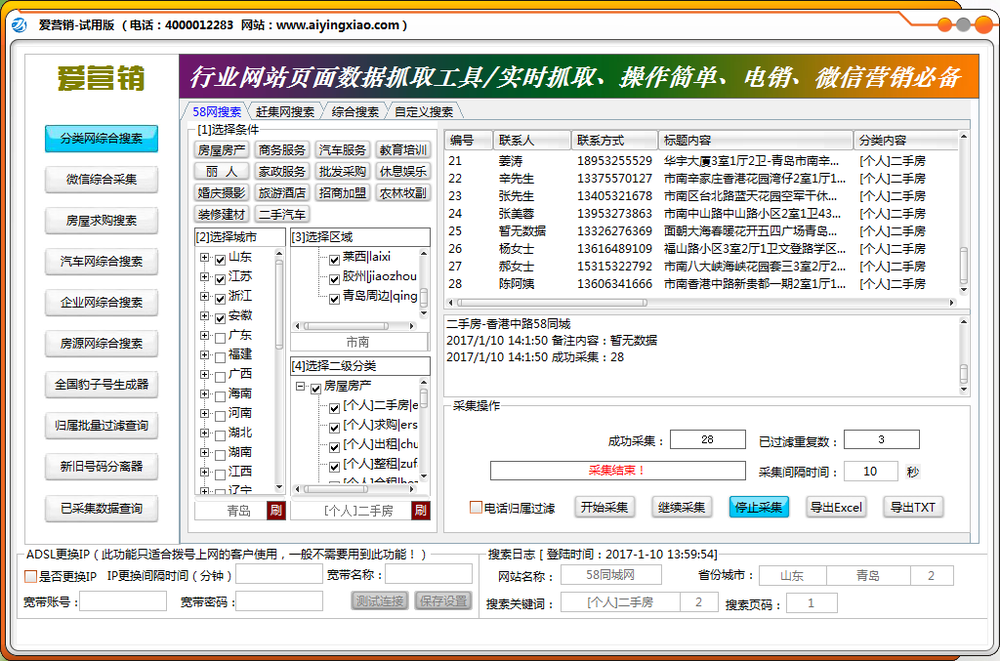The height and width of the screenshot is (661, 1000).
Task: Enable 电话归属过滤 checkbox
Action: pyautogui.click(x=476, y=507)
